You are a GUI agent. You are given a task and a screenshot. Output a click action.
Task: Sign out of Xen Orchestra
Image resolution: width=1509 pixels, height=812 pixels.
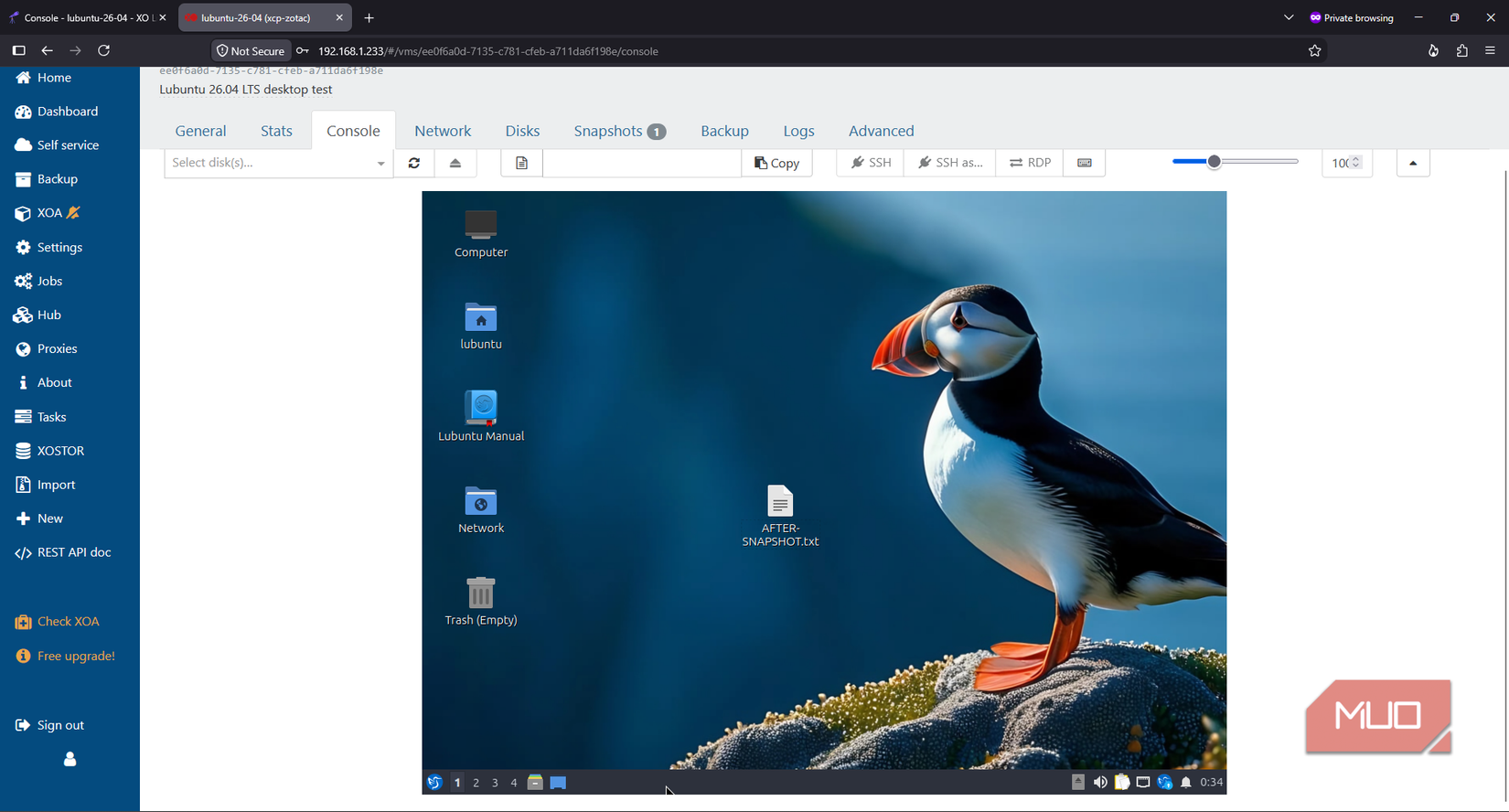pos(49,725)
